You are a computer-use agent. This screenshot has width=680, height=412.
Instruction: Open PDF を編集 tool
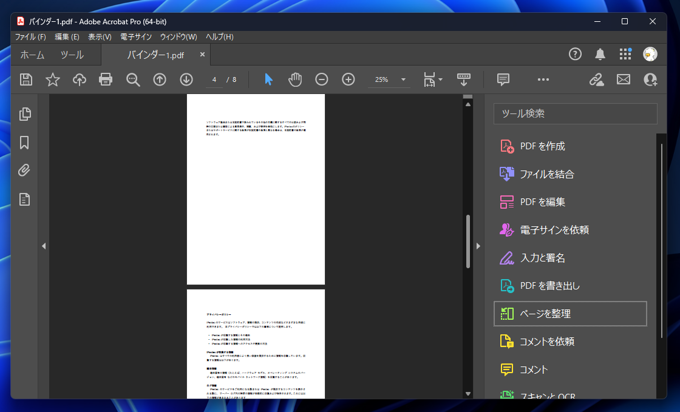click(x=542, y=202)
